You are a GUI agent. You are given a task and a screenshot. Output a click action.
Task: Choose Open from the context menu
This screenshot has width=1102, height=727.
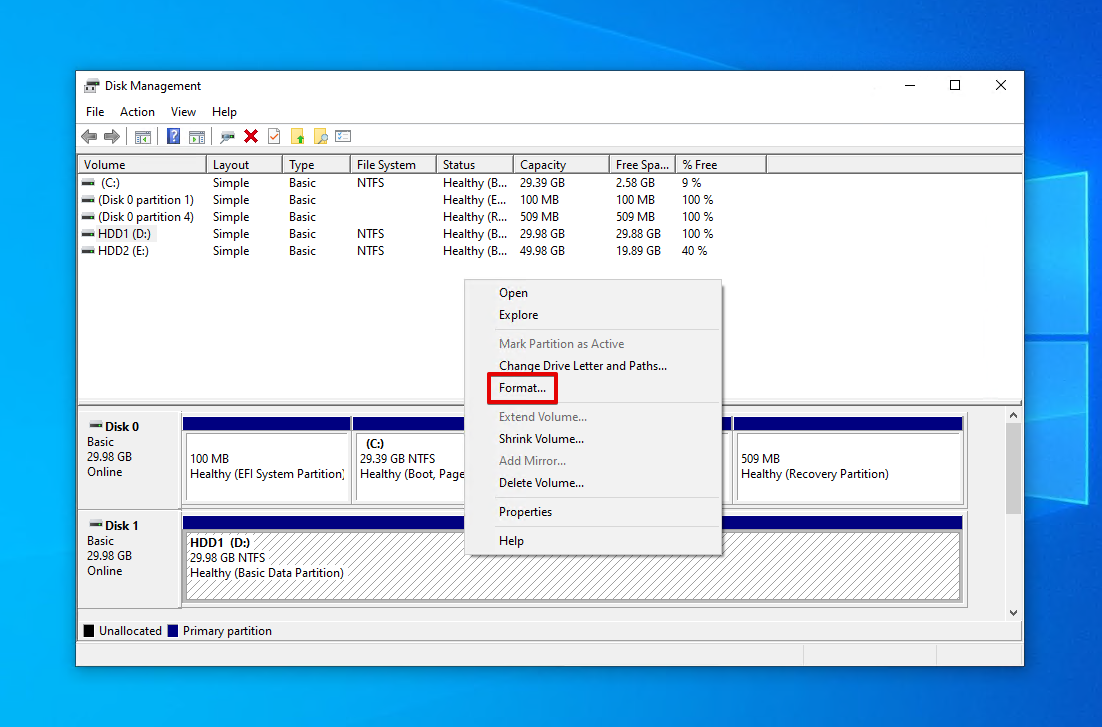[593, 293]
